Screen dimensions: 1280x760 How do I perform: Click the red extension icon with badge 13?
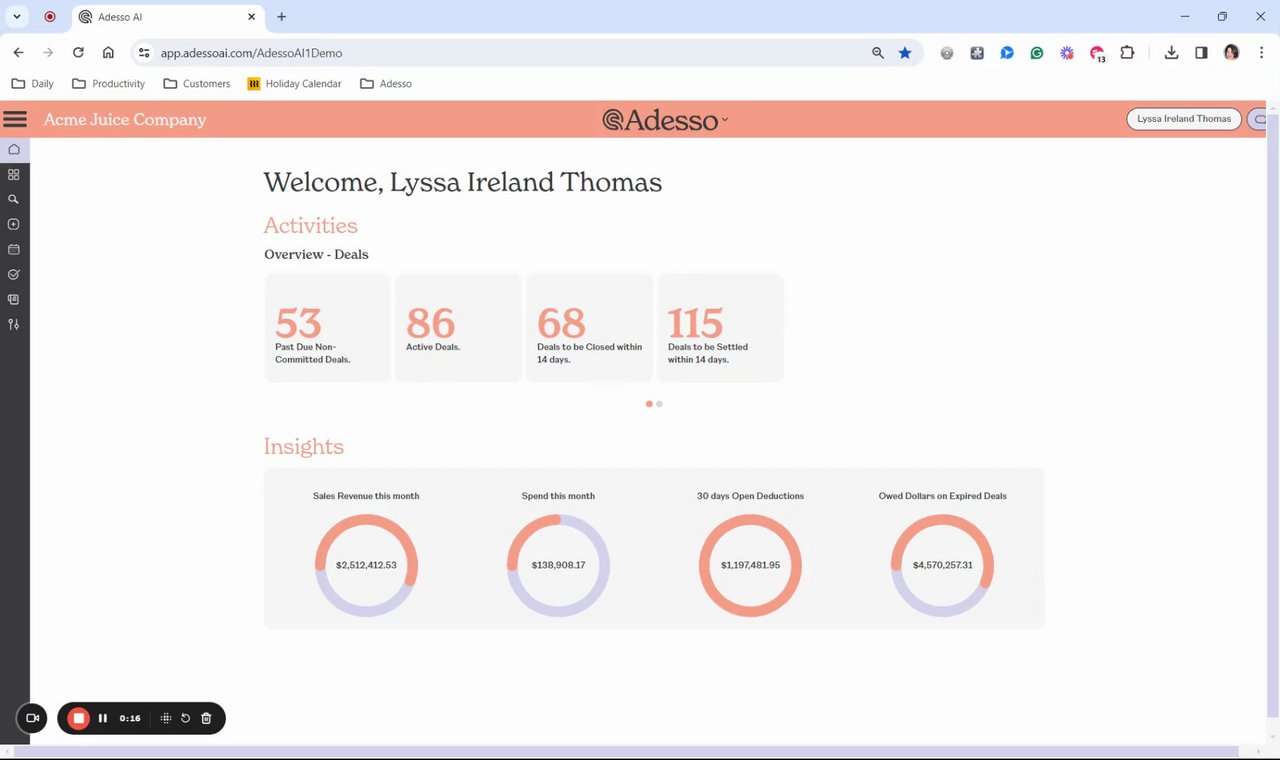pyautogui.click(x=1098, y=54)
